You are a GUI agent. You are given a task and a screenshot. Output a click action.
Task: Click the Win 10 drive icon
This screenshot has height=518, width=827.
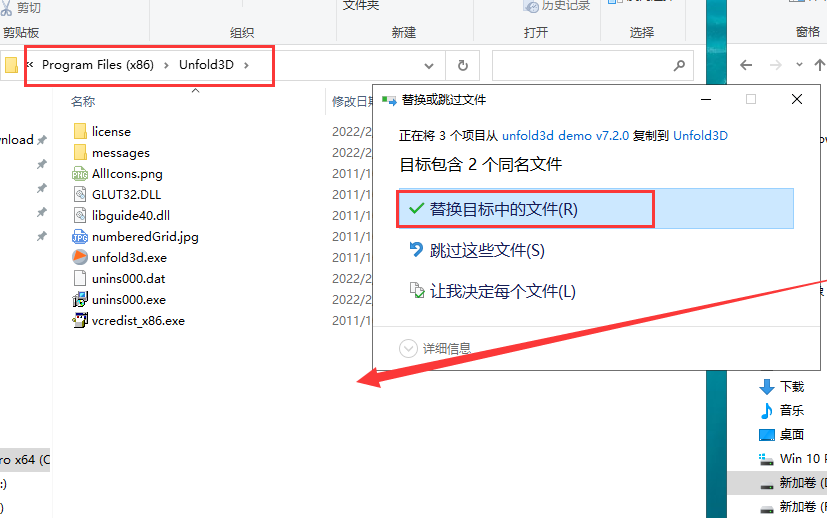766,459
